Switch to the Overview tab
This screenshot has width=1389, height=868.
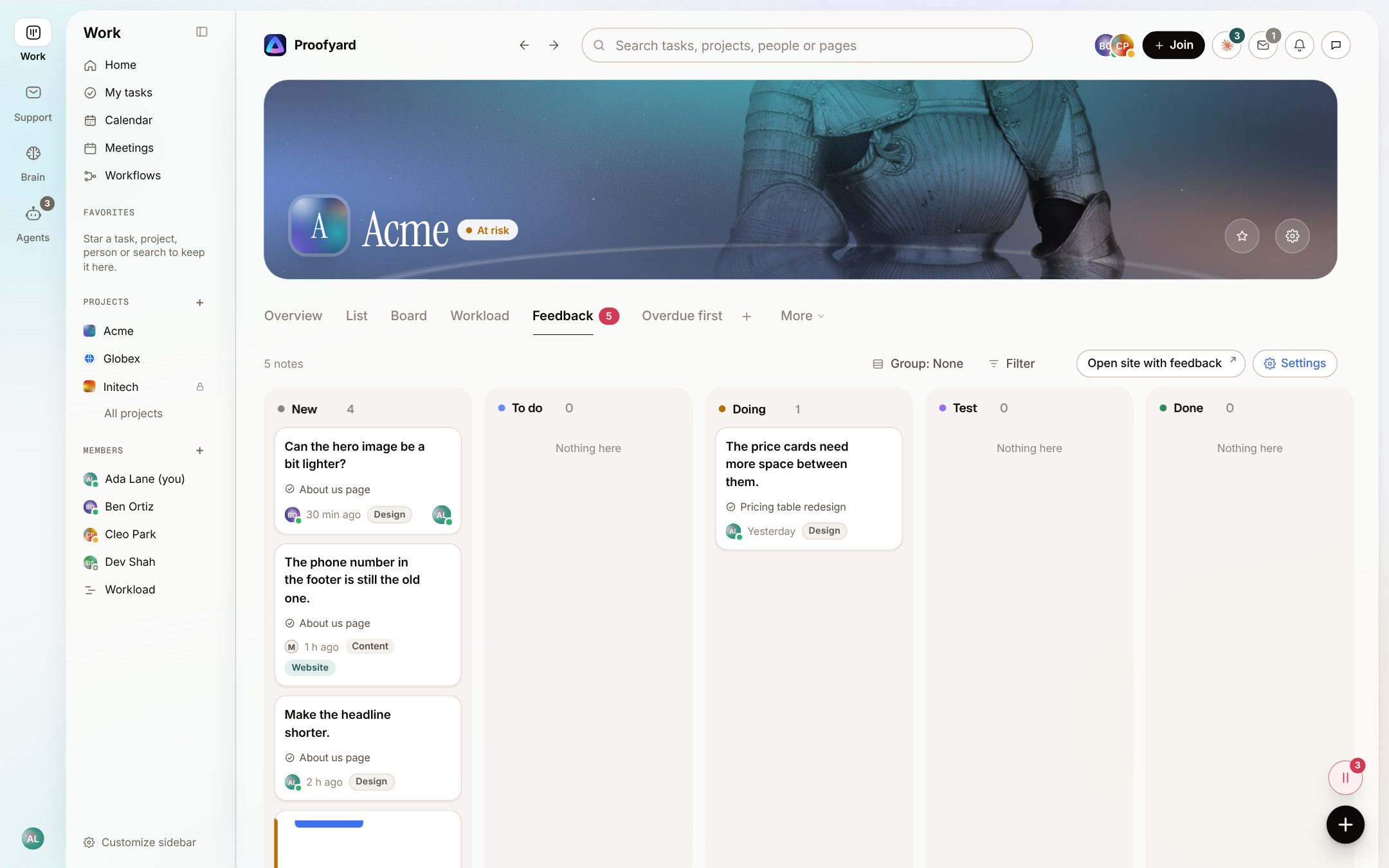click(x=293, y=316)
